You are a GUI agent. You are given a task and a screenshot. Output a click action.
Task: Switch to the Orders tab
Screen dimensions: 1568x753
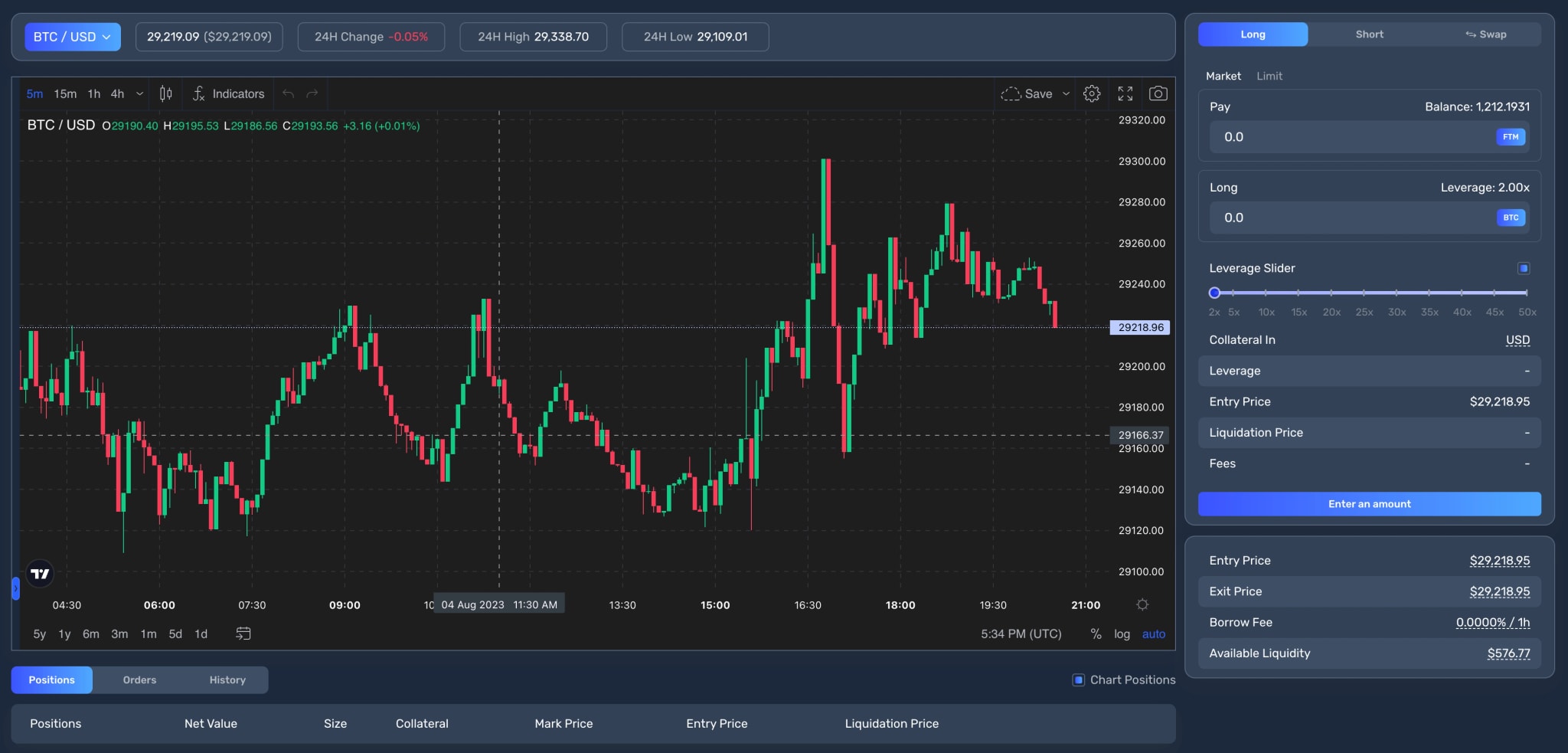(139, 679)
